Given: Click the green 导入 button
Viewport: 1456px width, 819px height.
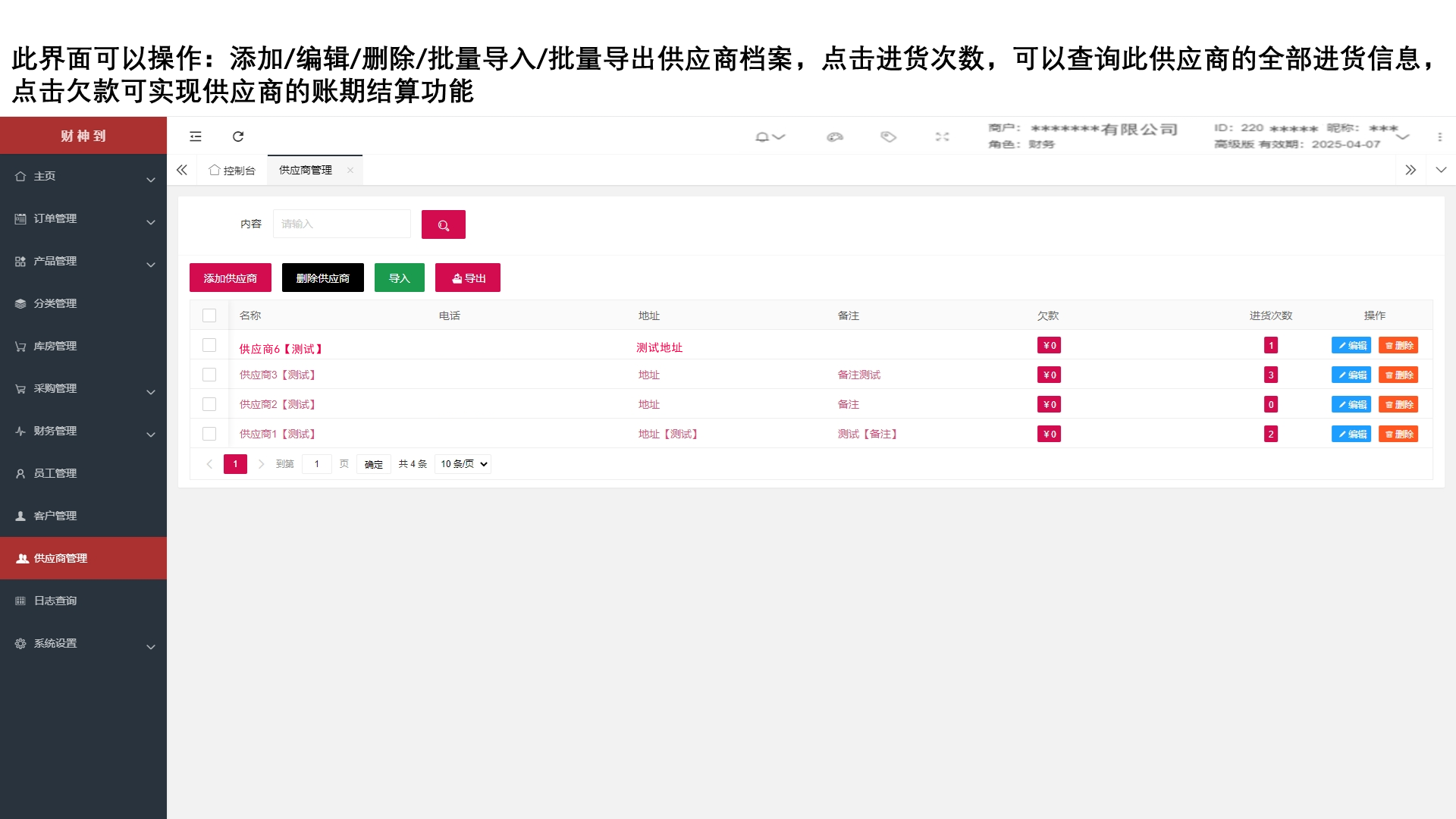Looking at the screenshot, I should click(399, 278).
